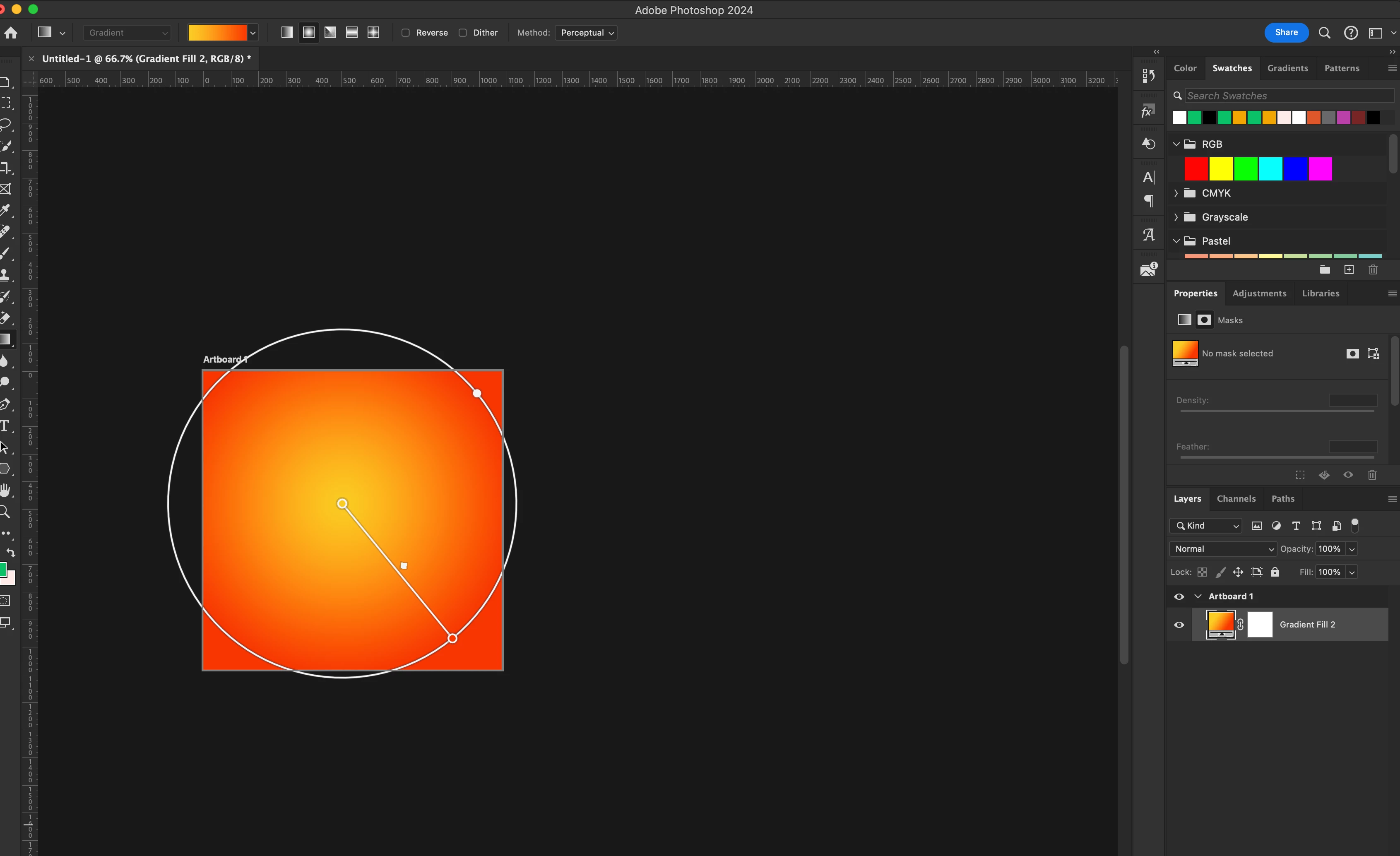Select the Hand tool
The height and width of the screenshot is (856, 1400).
(x=5, y=490)
